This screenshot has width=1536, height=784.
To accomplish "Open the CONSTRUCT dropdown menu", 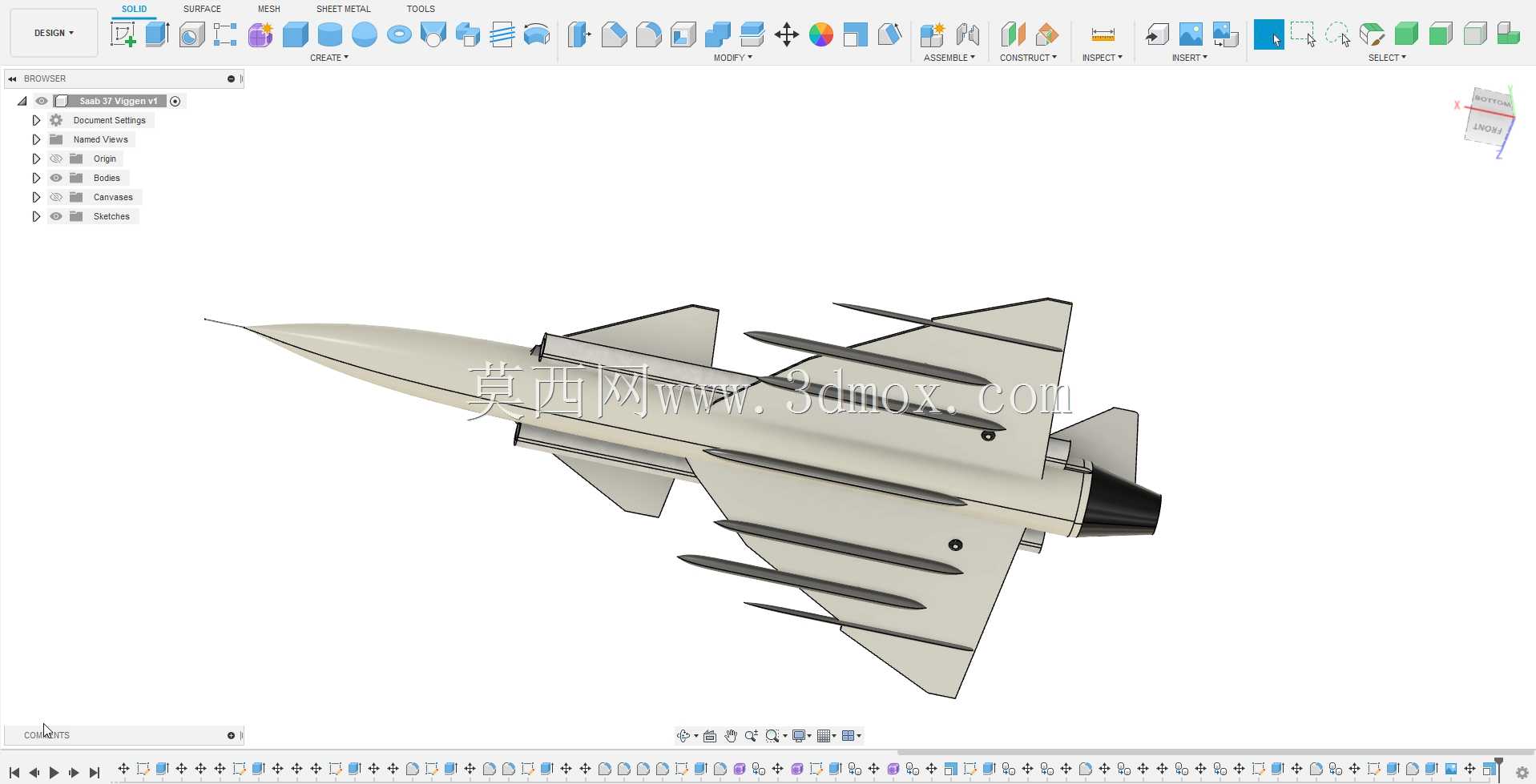I will tap(1028, 58).
